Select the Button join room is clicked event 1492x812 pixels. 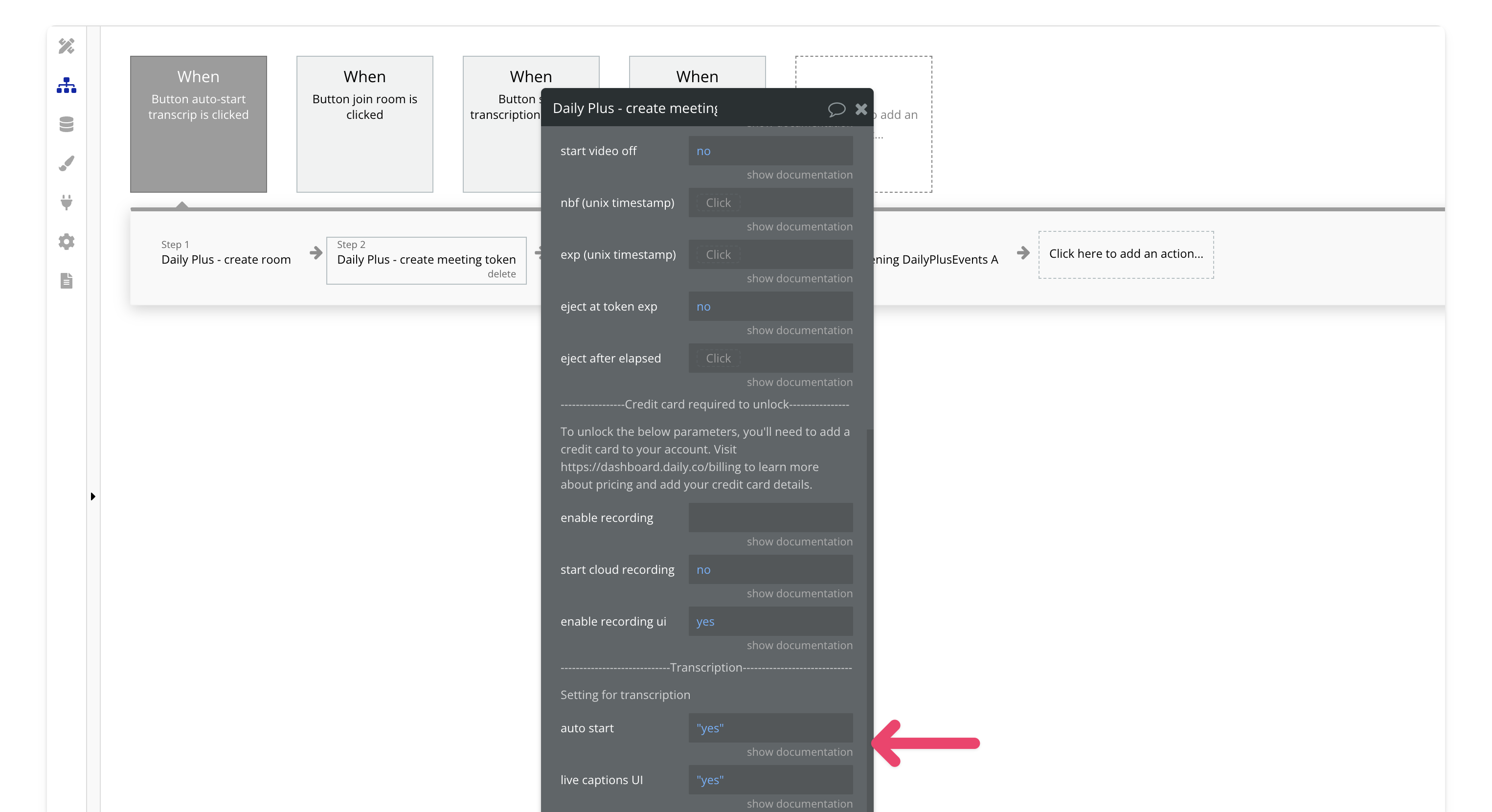(x=364, y=124)
